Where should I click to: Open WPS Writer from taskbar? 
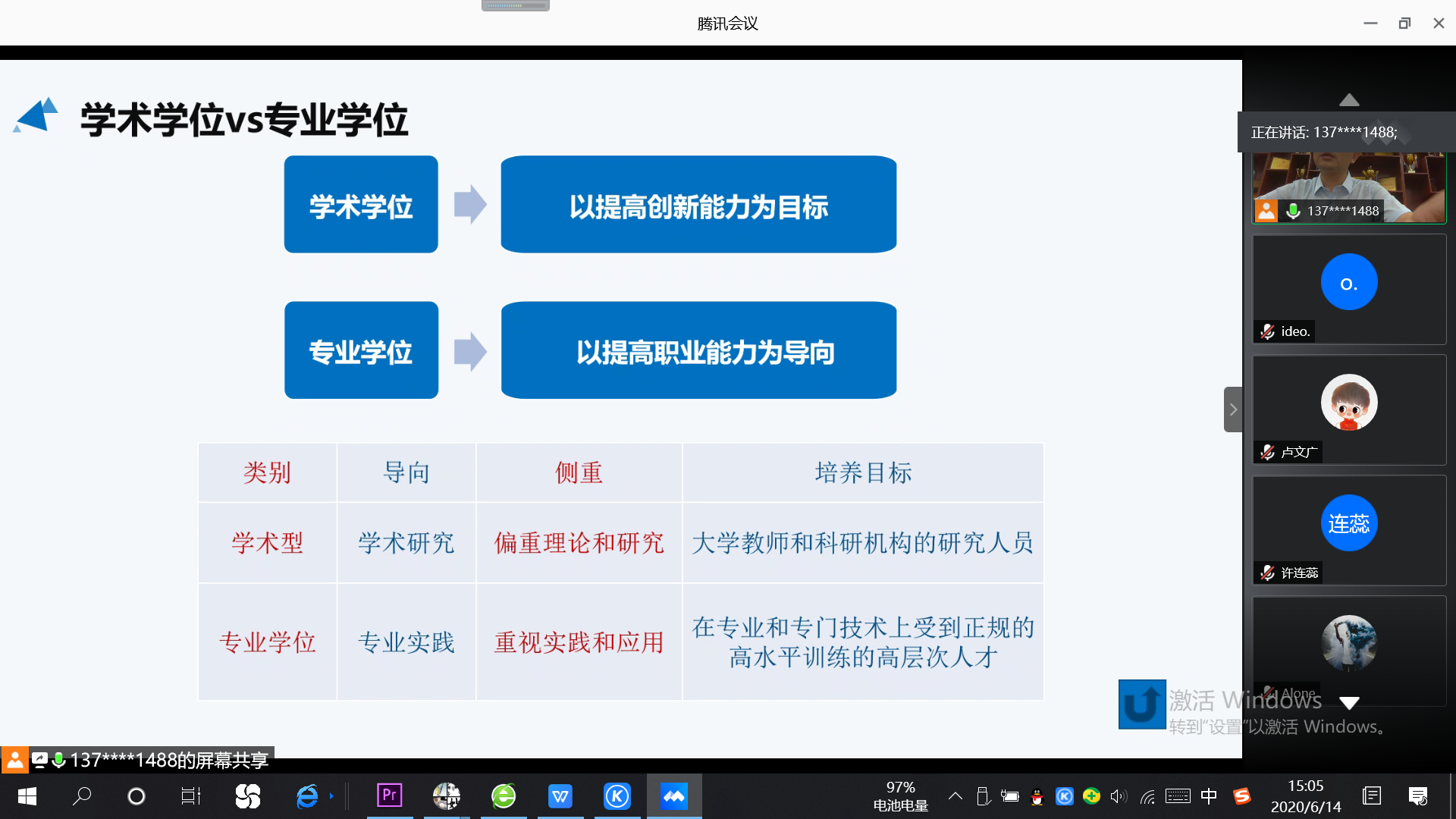tap(560, 795)
